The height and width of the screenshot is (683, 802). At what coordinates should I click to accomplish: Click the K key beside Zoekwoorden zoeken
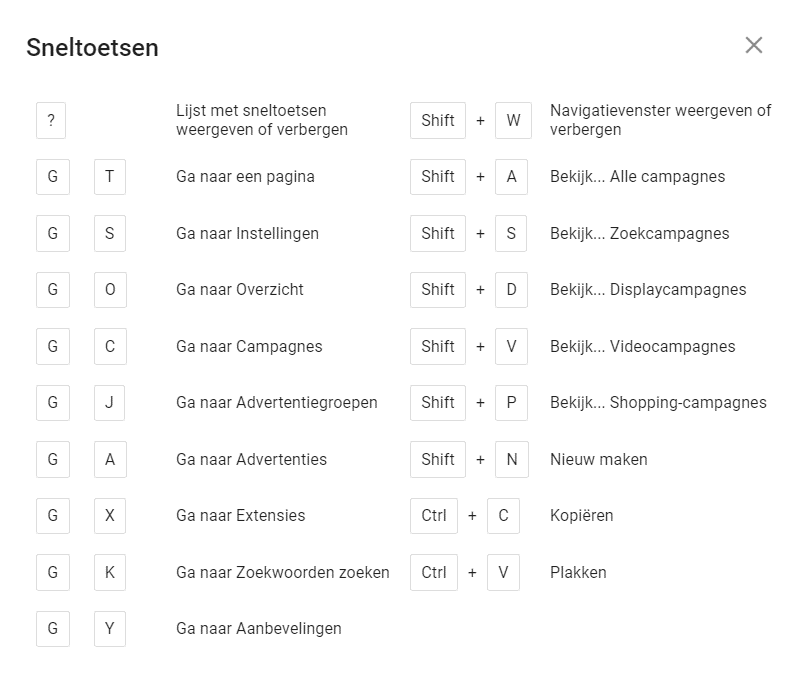pos(110,573)
